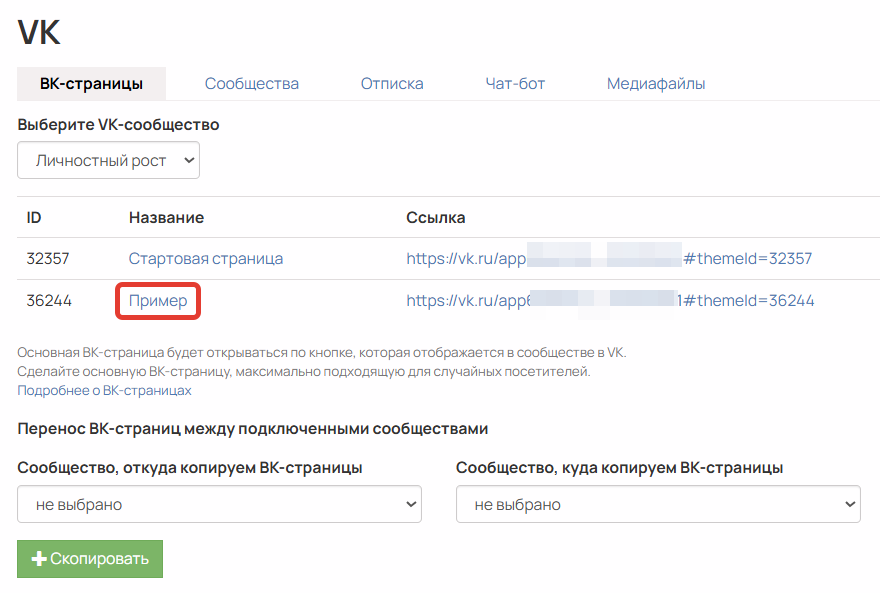
Task: Open the Стартовая страница page link
Action: (x=205, y=259)
